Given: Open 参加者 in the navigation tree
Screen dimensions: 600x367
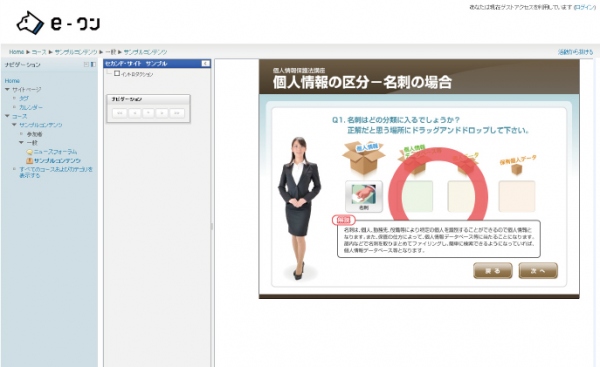Looking at the screenshot, I should (34, 134).
